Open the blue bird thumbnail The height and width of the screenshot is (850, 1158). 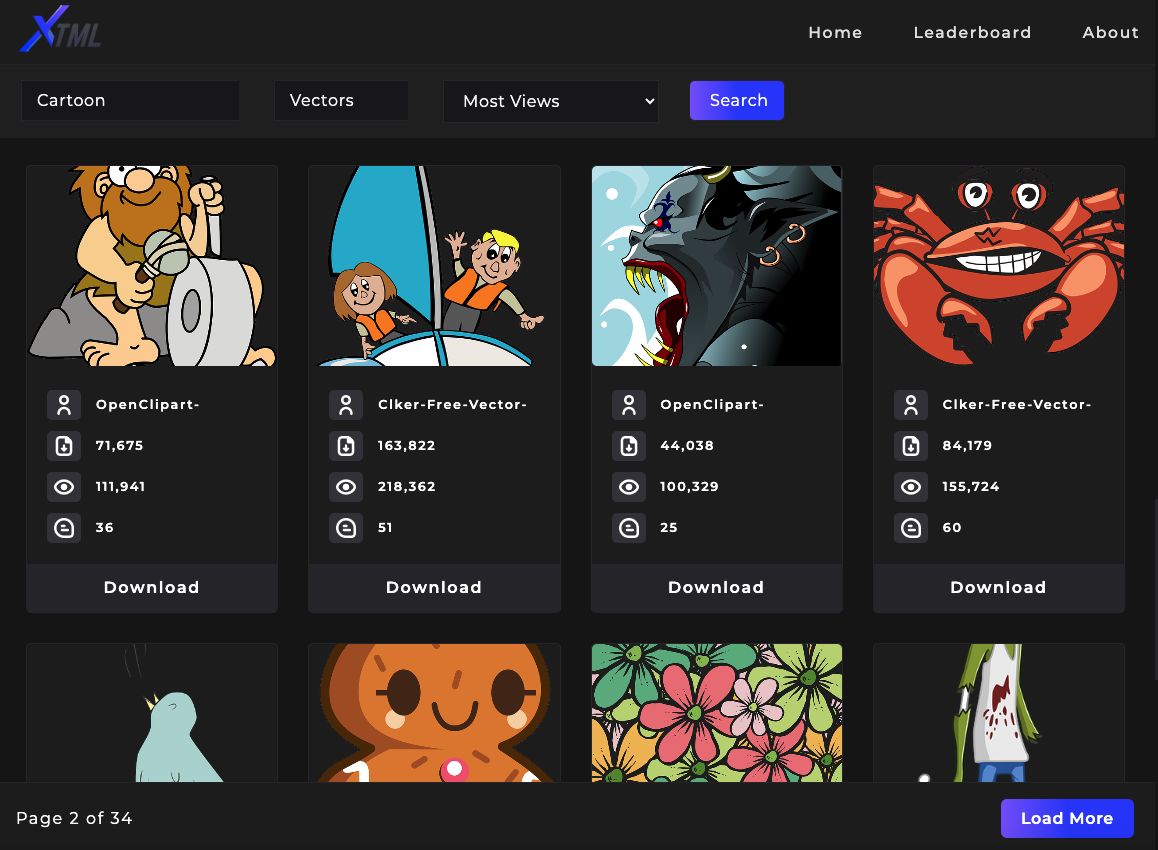pos(152,713)
